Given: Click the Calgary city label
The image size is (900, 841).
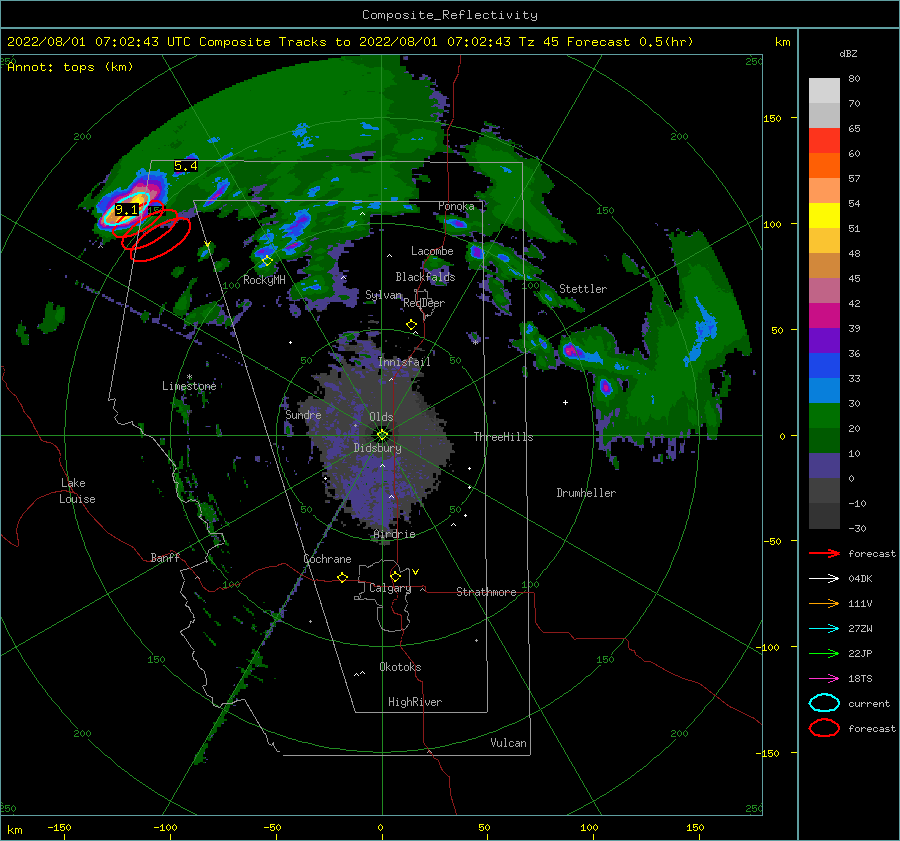Looking at the screenshot, I should (390, 588).
